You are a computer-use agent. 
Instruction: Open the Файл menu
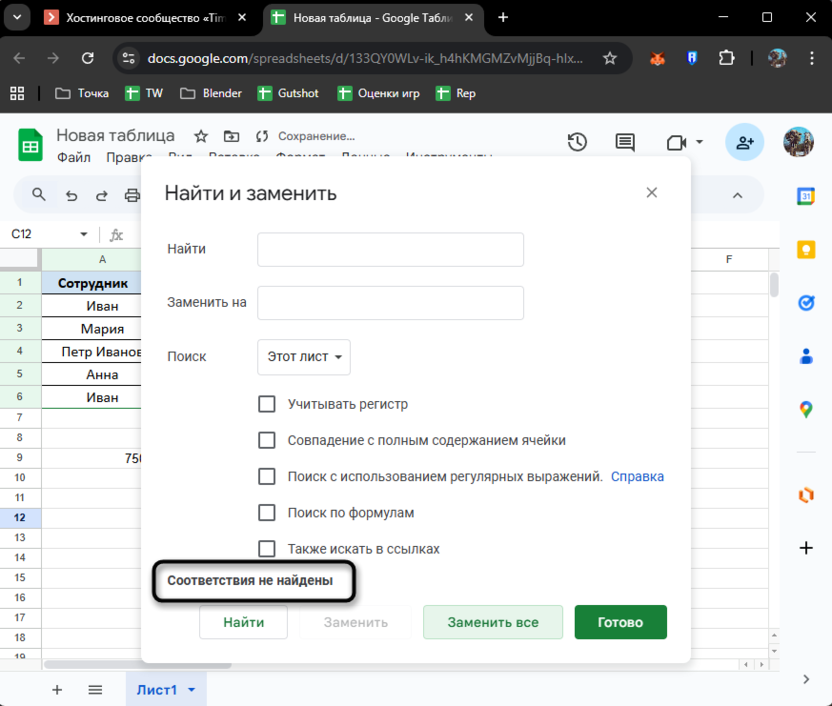[x=73, y=157]
